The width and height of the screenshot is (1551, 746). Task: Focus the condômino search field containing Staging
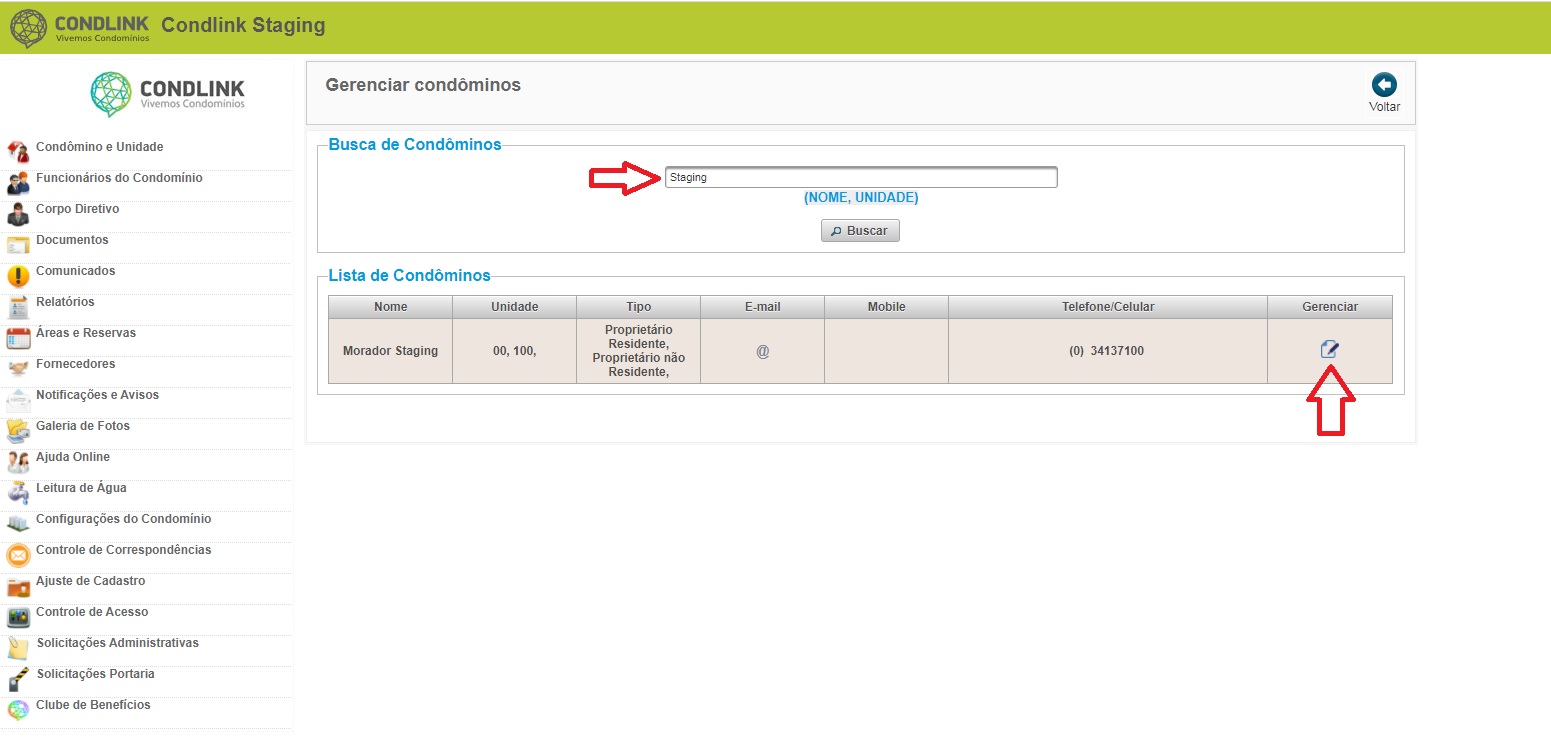tap(861, 177)
